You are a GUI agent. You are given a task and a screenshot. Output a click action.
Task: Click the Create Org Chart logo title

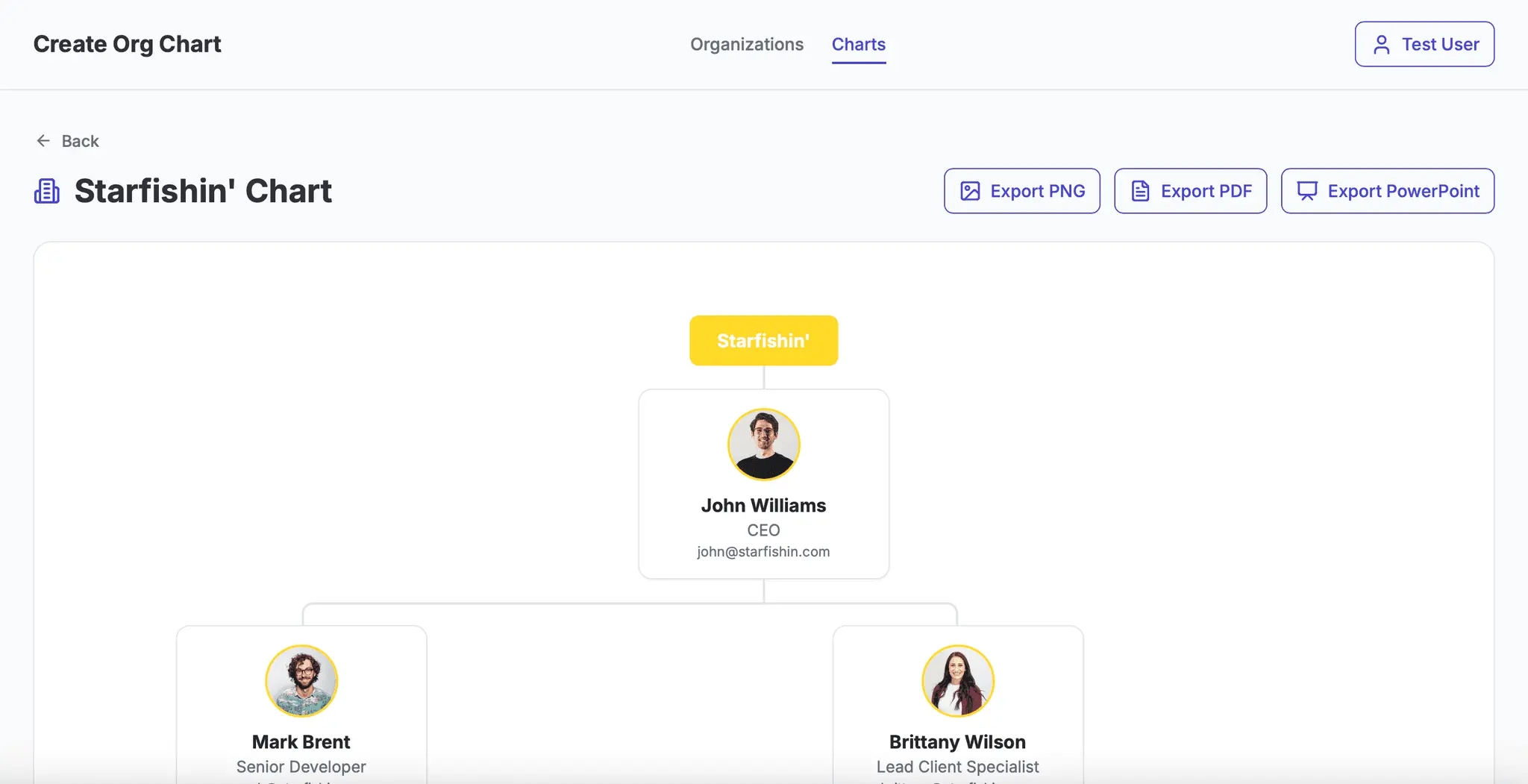coord(128,44)
